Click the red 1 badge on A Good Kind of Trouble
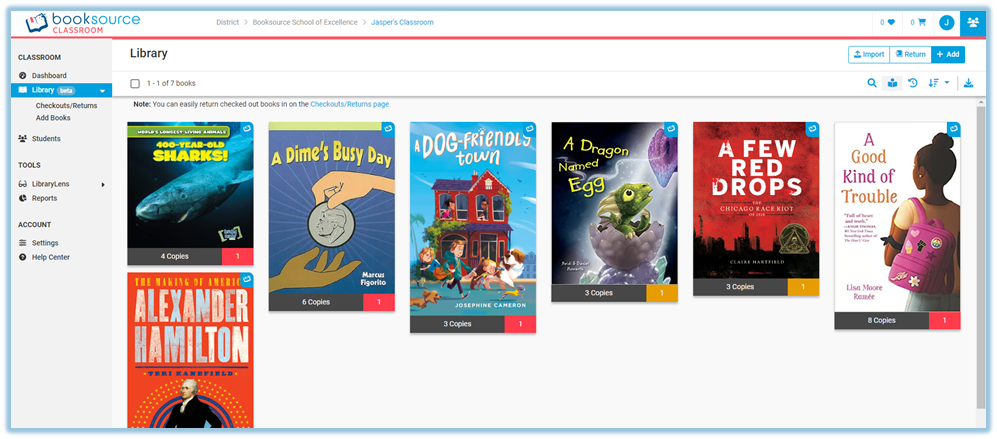 tap(945, 321)
